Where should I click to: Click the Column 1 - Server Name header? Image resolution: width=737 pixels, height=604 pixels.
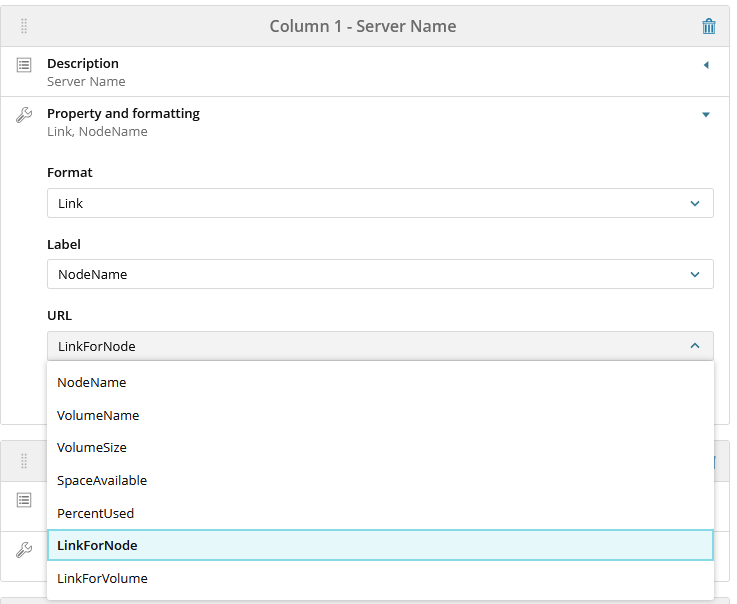[363, 26]
